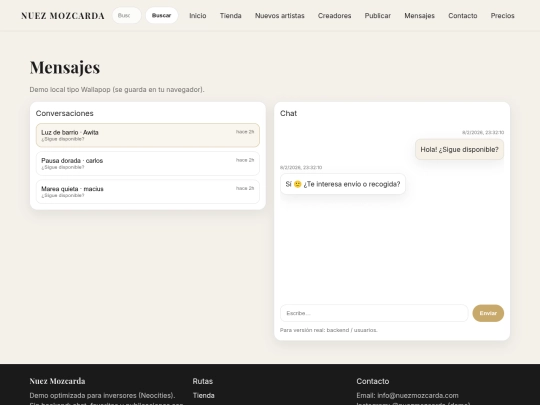Select the Luz de barrio · Awita conversation
The image size is (540, 405).
tap(148, 135)
